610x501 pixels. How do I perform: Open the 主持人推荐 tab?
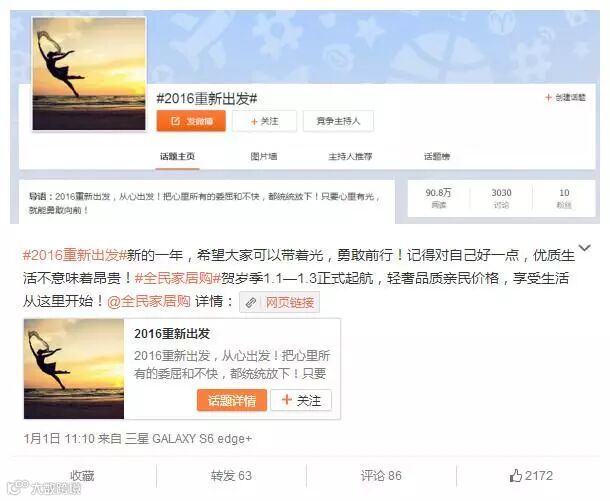click(350, 156)
